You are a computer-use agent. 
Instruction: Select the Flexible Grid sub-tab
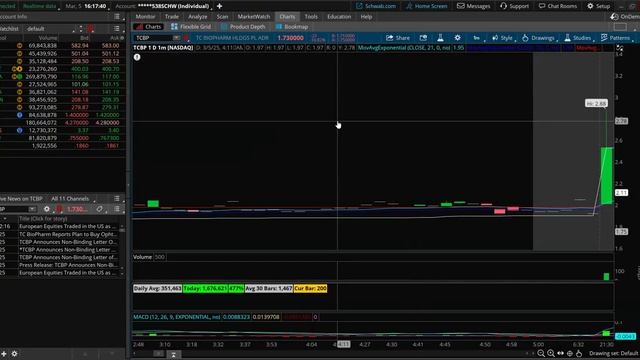191,27
